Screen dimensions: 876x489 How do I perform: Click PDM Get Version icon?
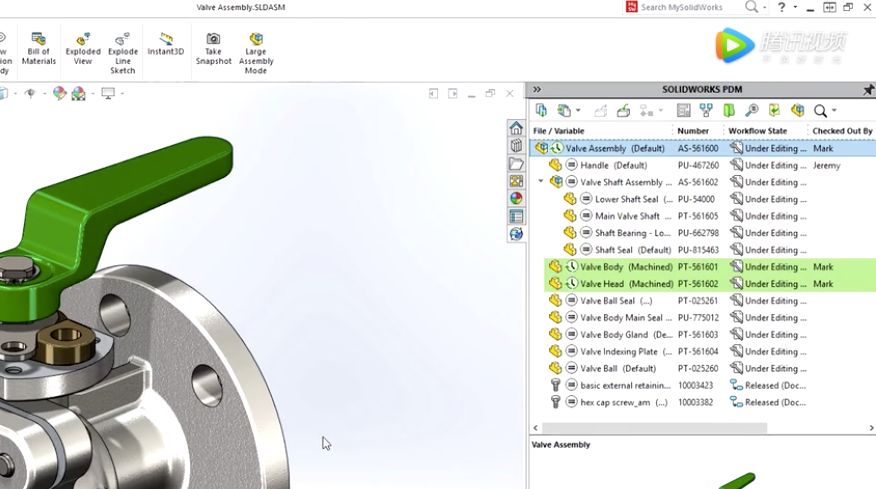[564, 111]
